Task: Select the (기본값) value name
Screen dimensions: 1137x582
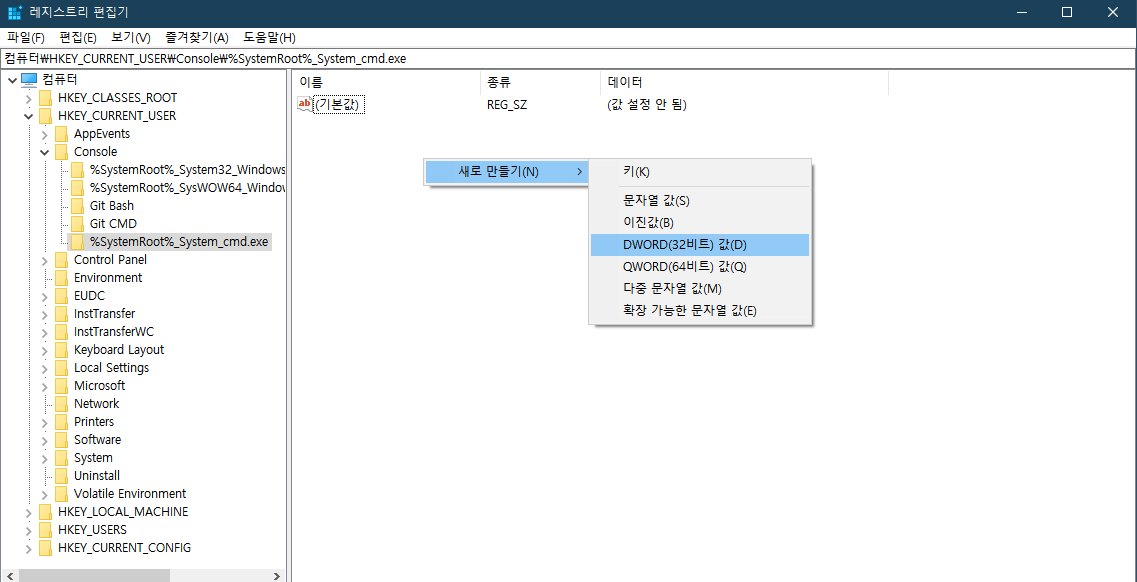Action: tap(341, 105)
